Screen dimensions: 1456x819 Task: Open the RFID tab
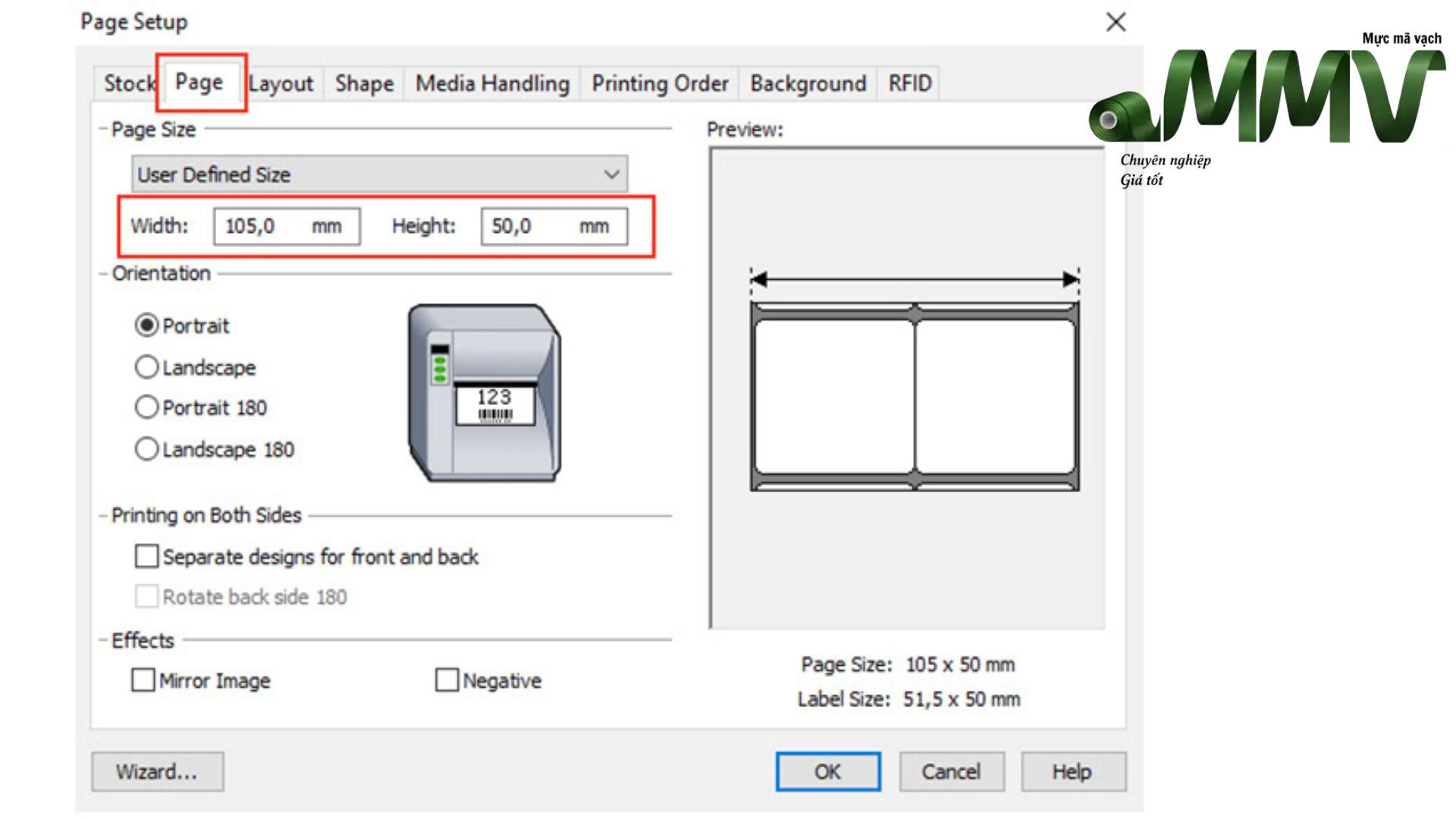tap(910, 83)
